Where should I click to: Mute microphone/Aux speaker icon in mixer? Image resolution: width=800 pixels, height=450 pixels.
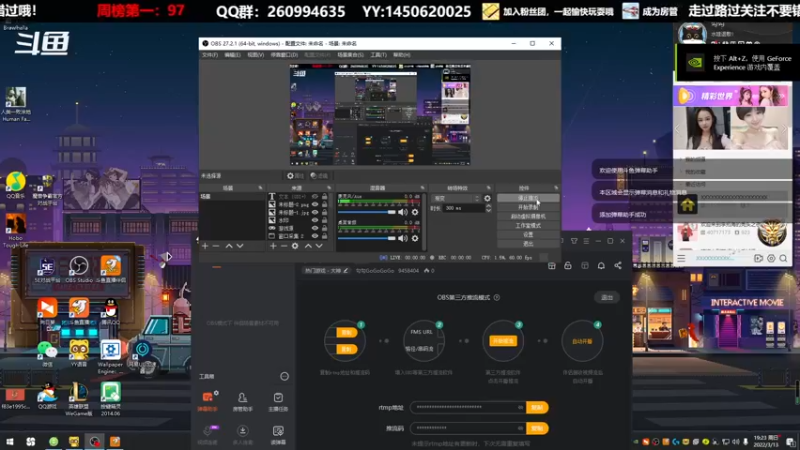403,212
